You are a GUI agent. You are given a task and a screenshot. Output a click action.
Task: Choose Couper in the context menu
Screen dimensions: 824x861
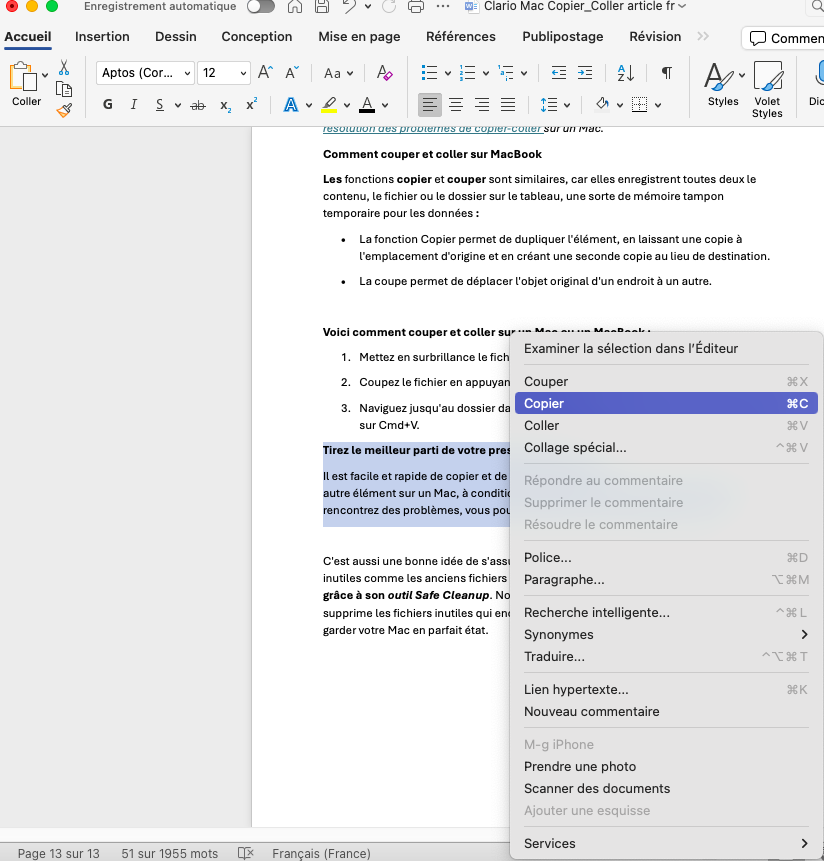coord(666,382)
